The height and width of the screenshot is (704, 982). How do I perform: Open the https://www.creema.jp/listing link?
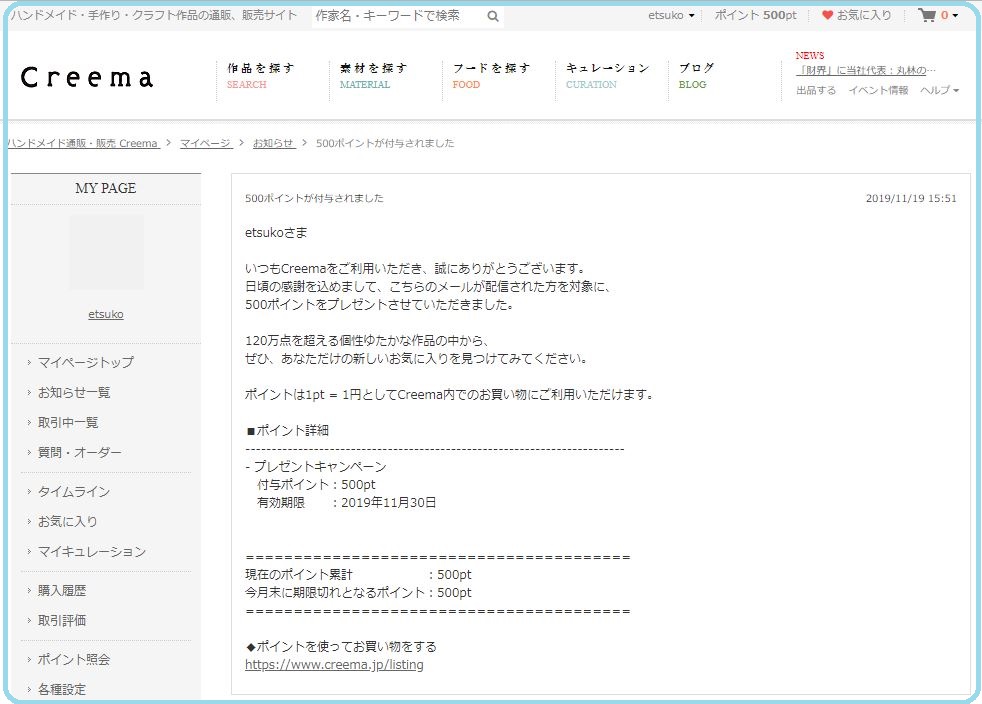coord(334,665)
